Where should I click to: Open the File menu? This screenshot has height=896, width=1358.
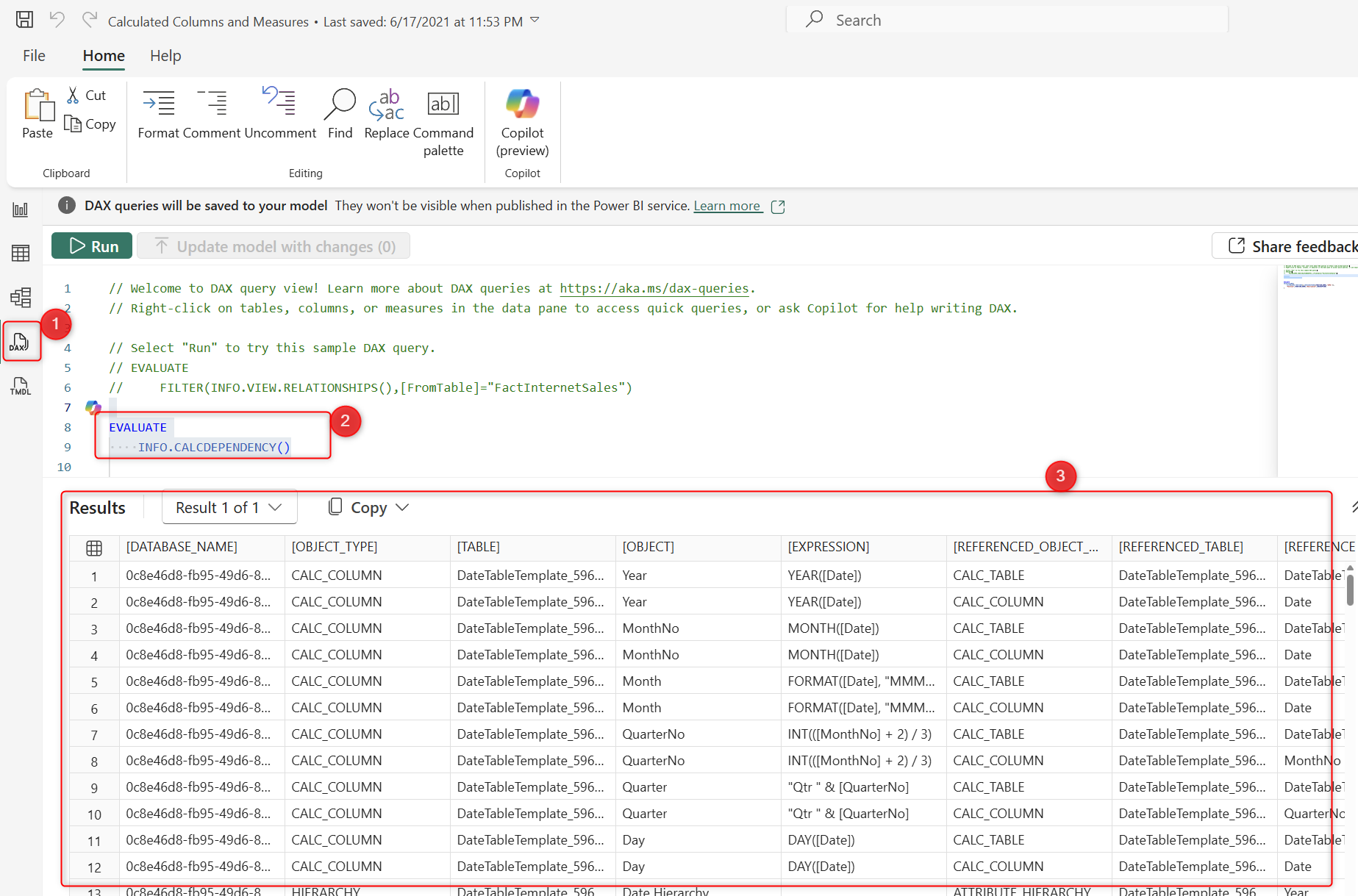pos(34,56)
